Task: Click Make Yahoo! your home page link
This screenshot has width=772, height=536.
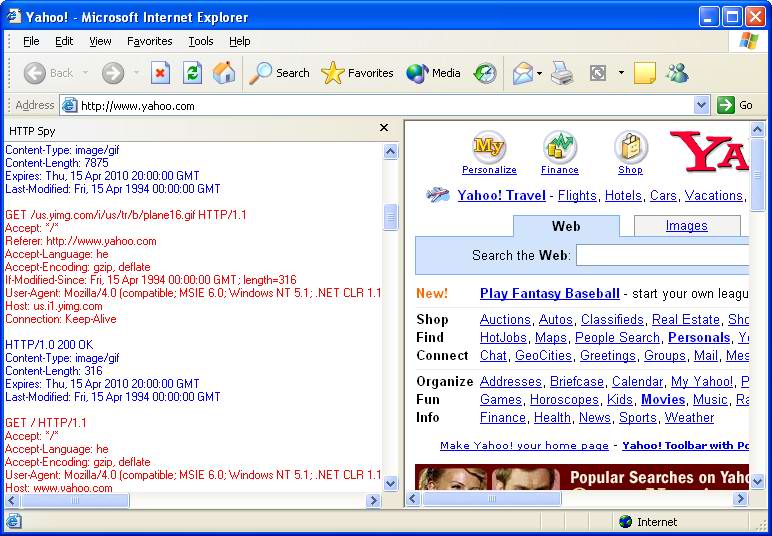Action: click(524, 445)
